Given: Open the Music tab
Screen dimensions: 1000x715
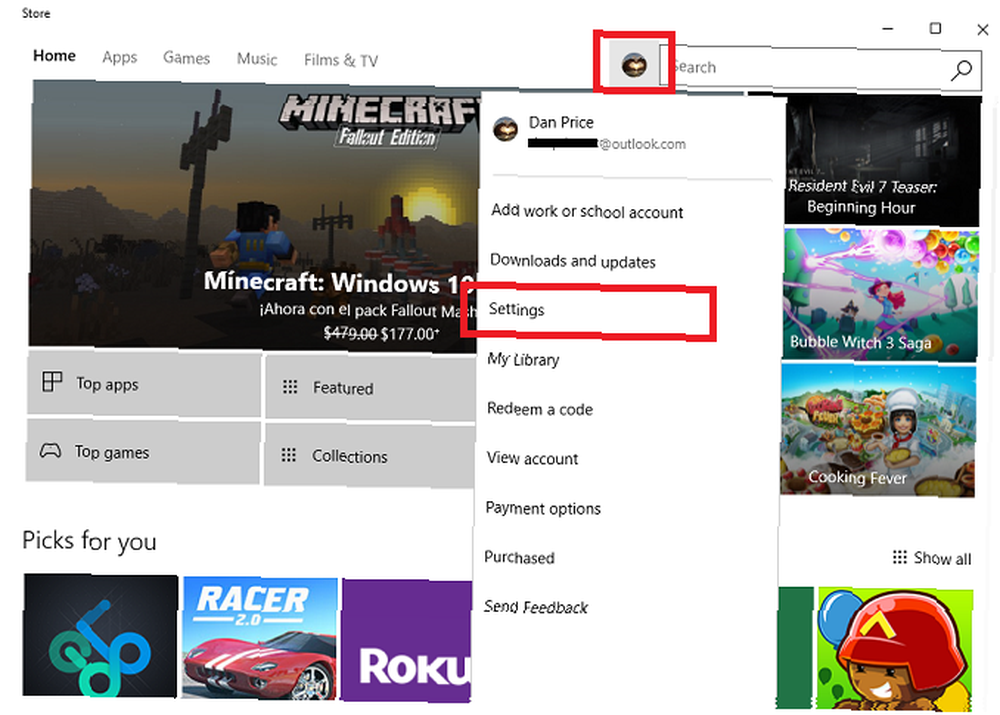Looking at the screenshot, I should click(x=257, y=59).
